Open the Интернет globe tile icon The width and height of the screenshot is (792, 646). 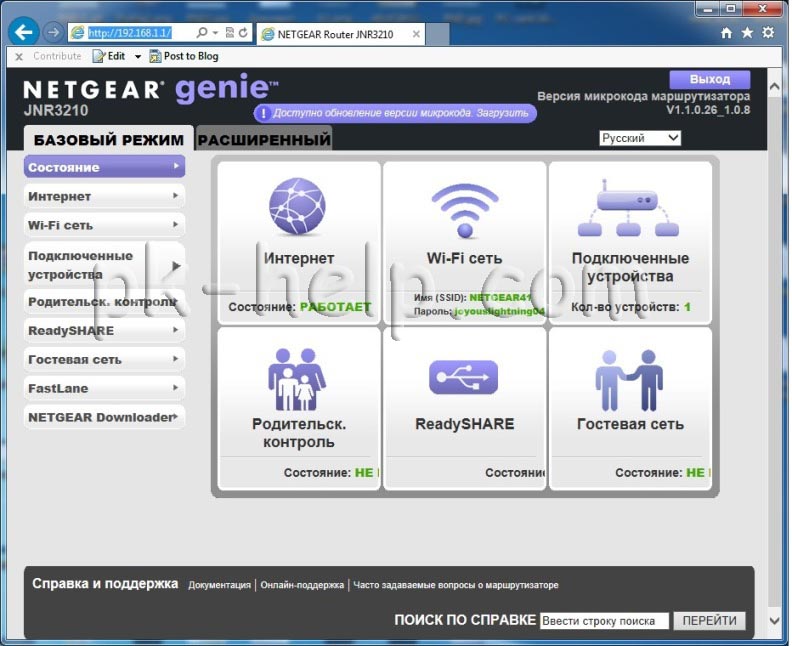point(298,206)
